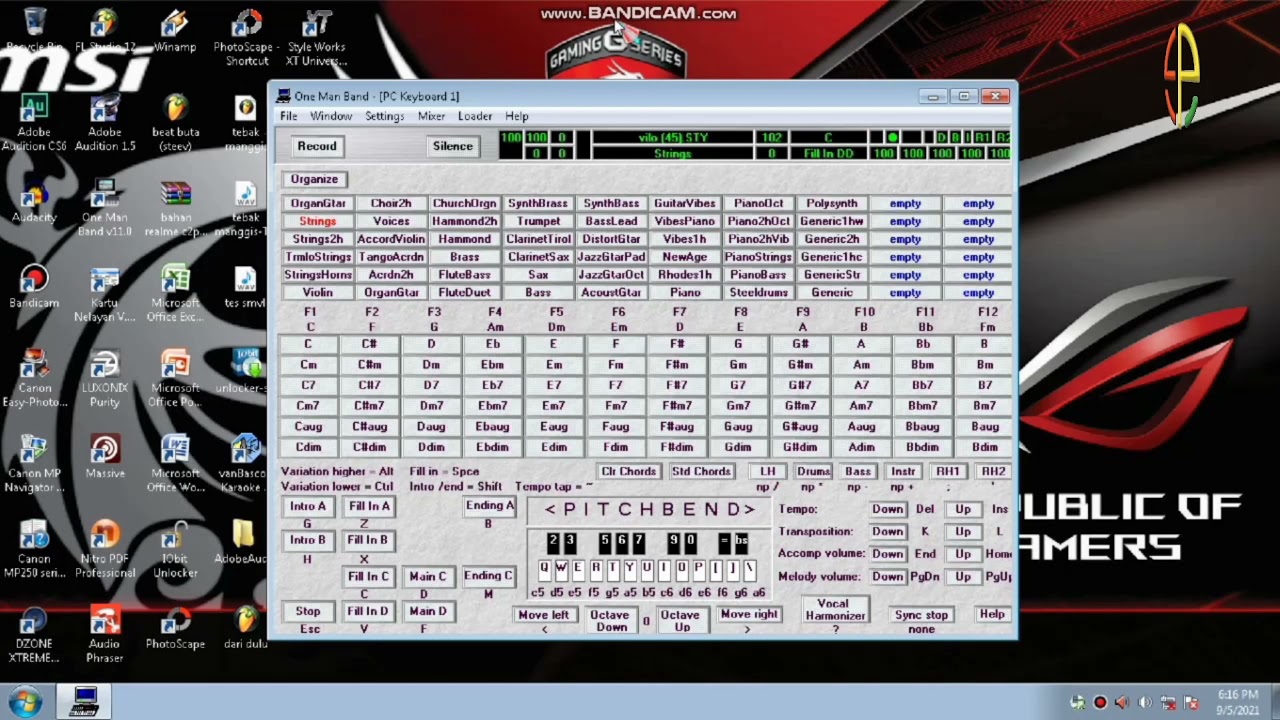Open tes smvl audio file icon
1280x720 pixels.
[x=246, y=286]
